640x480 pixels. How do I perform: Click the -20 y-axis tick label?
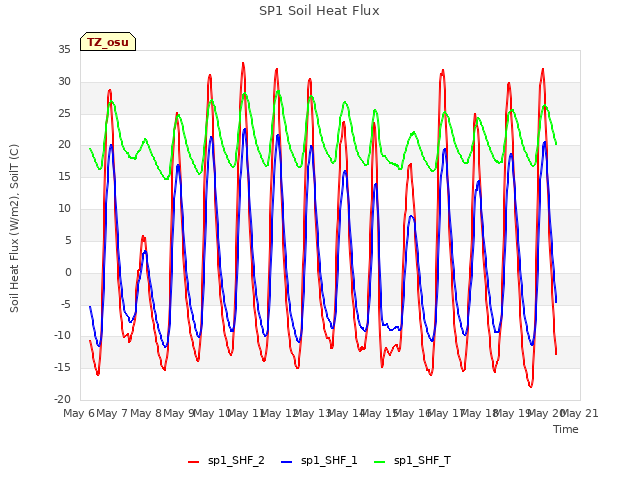tap(62, 399)
